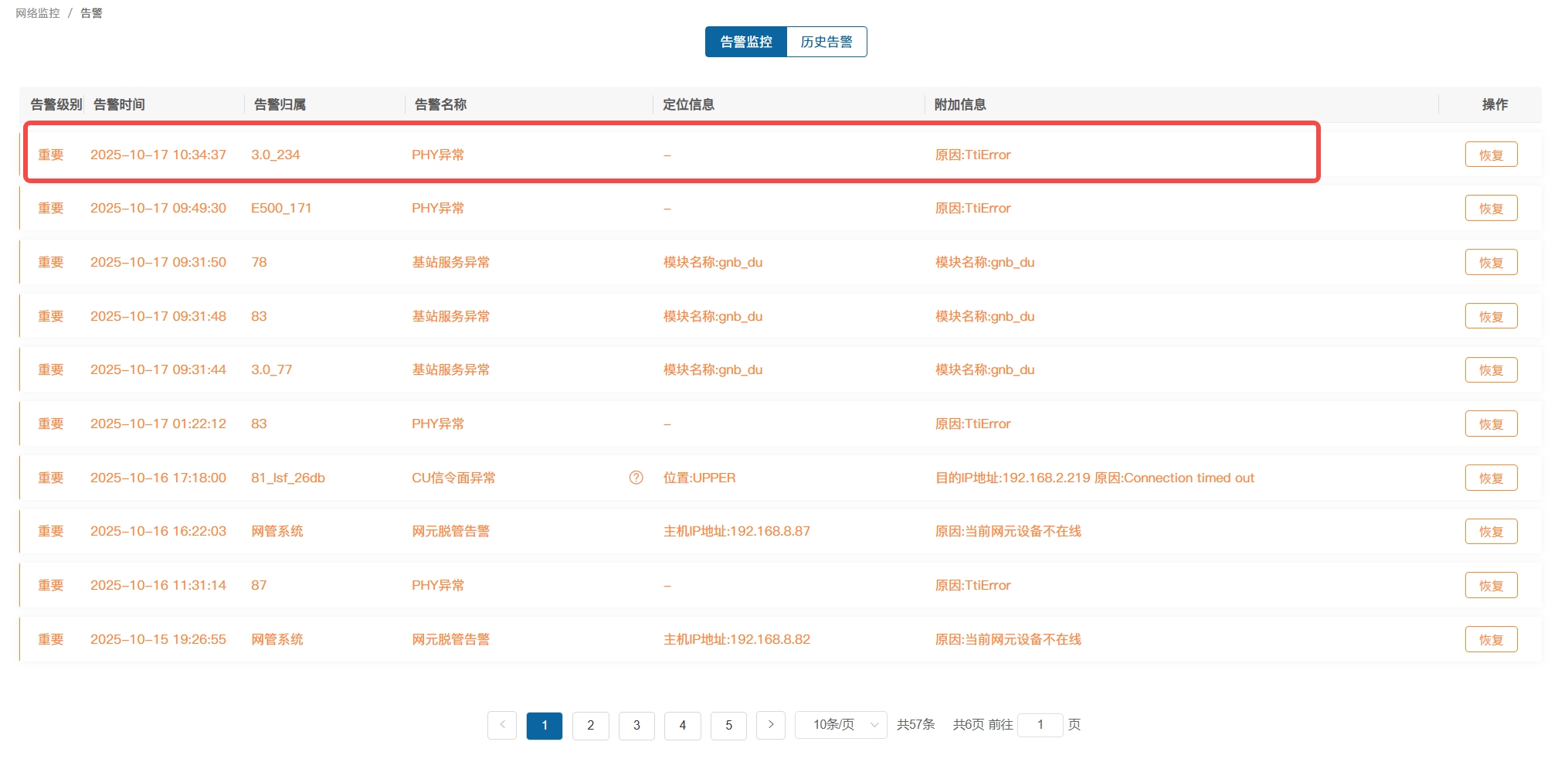Restore the 81_lsf_26db CU信令面异常 alarm
Image resolution: width=1568 pixels, height=769 pixels.
[1490, 478]
